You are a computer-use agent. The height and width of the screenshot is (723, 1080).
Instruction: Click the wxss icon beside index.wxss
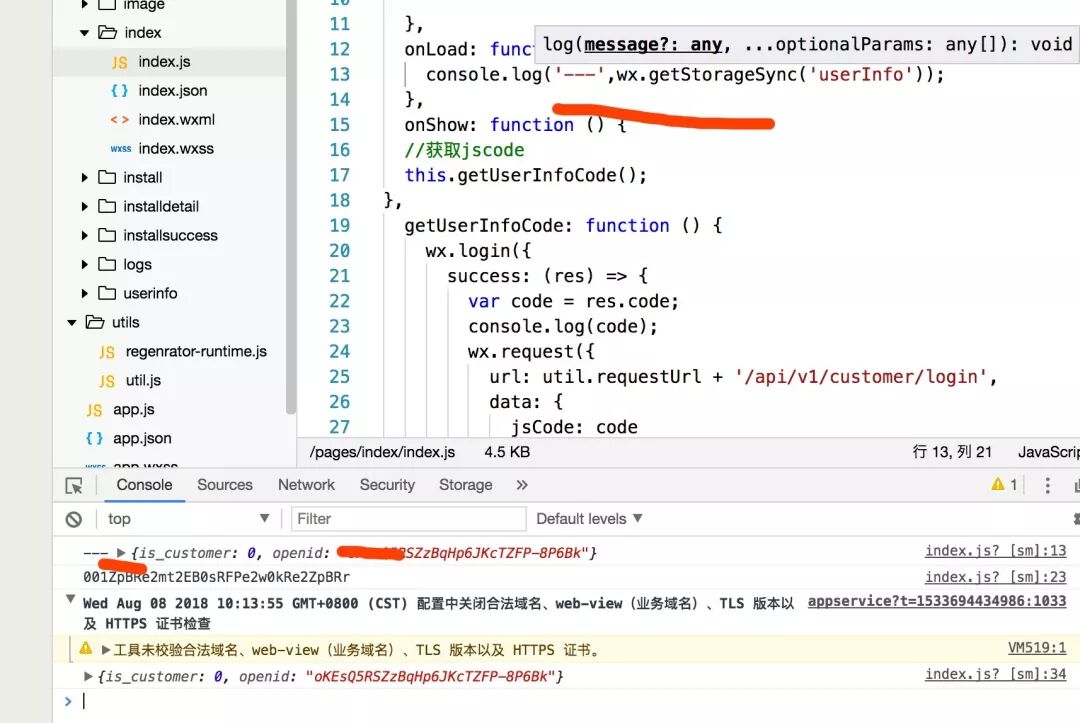click(x=121, y=149)
